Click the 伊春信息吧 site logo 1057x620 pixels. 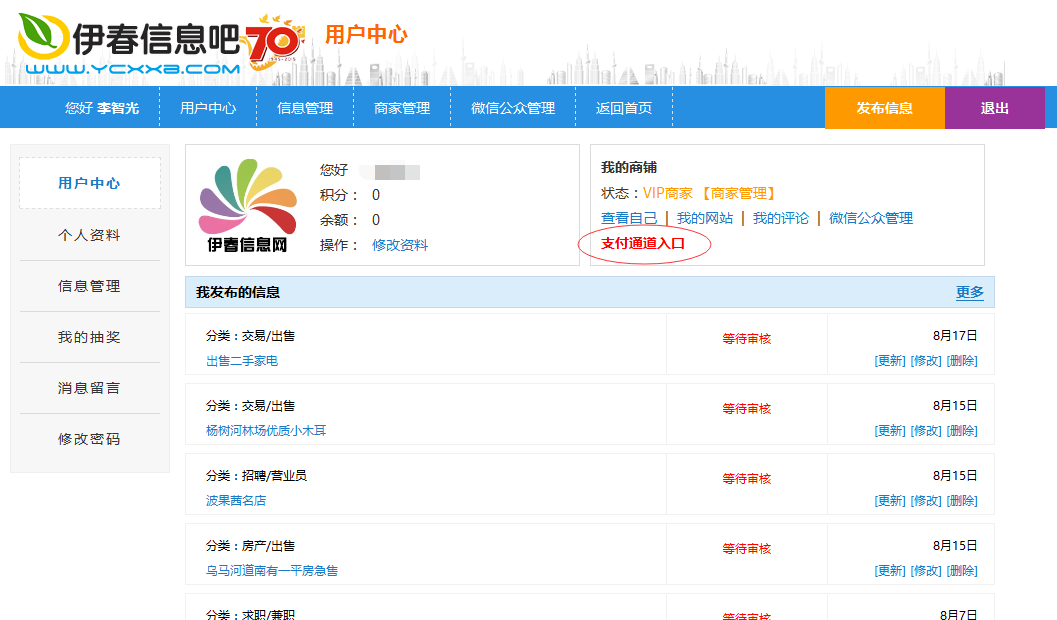coord(130,44)
